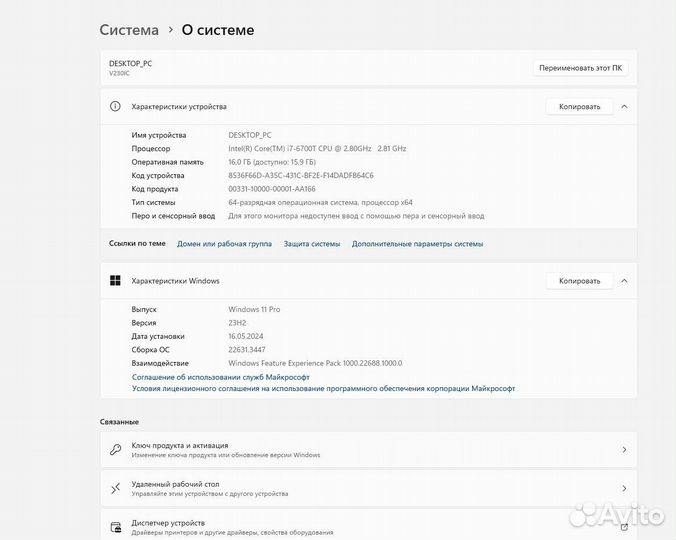
Task: Copy device specifications with Копировать
Action: tap(579, 106)
